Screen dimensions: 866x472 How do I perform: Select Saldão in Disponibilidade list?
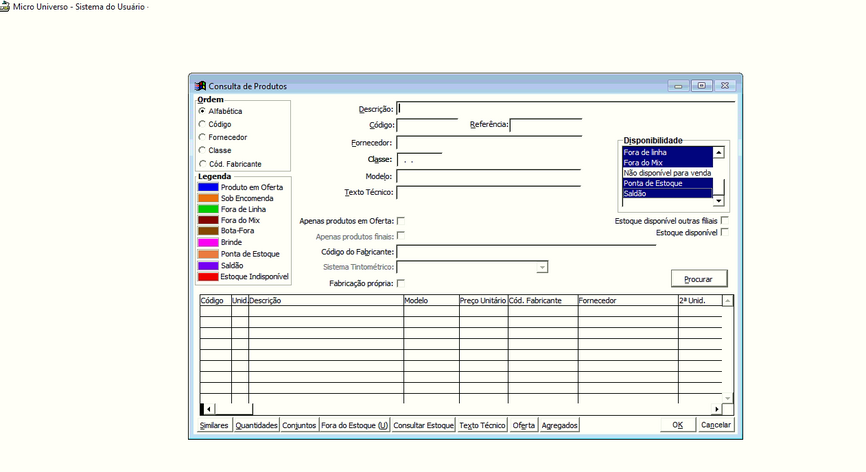tap(668, 193)
